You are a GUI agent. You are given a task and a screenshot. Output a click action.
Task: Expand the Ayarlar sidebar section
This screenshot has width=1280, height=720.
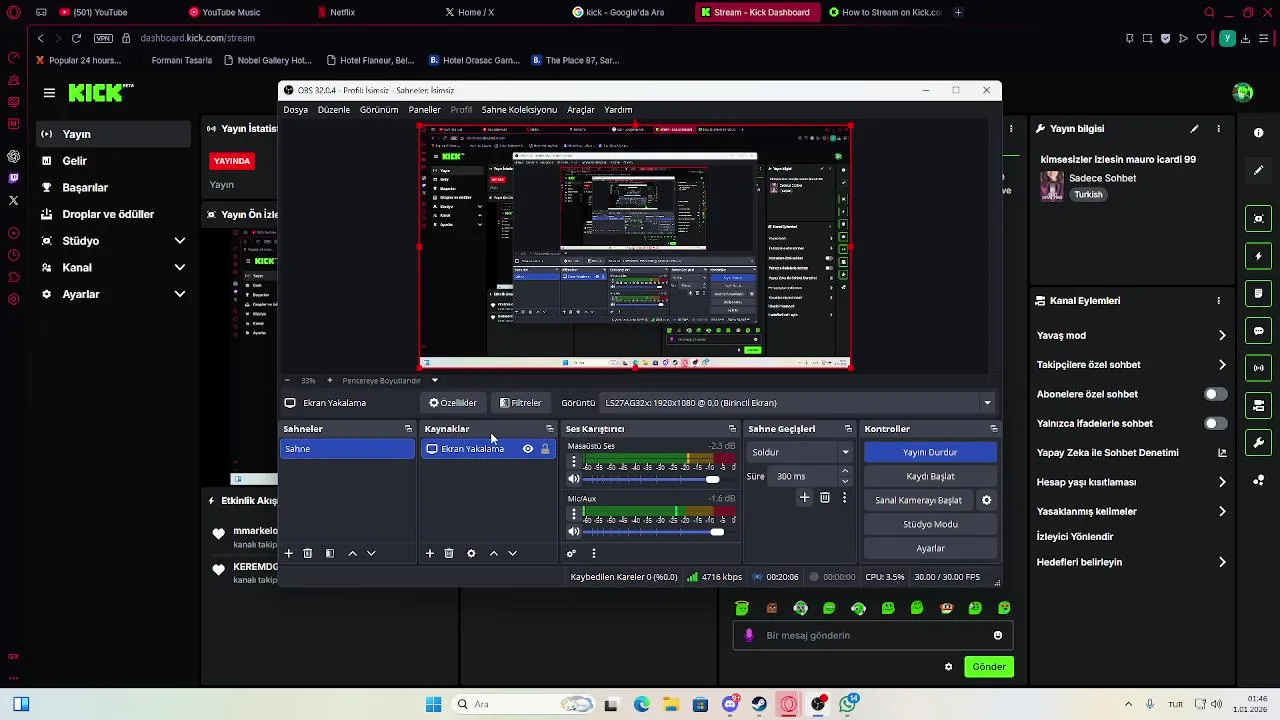179,294
